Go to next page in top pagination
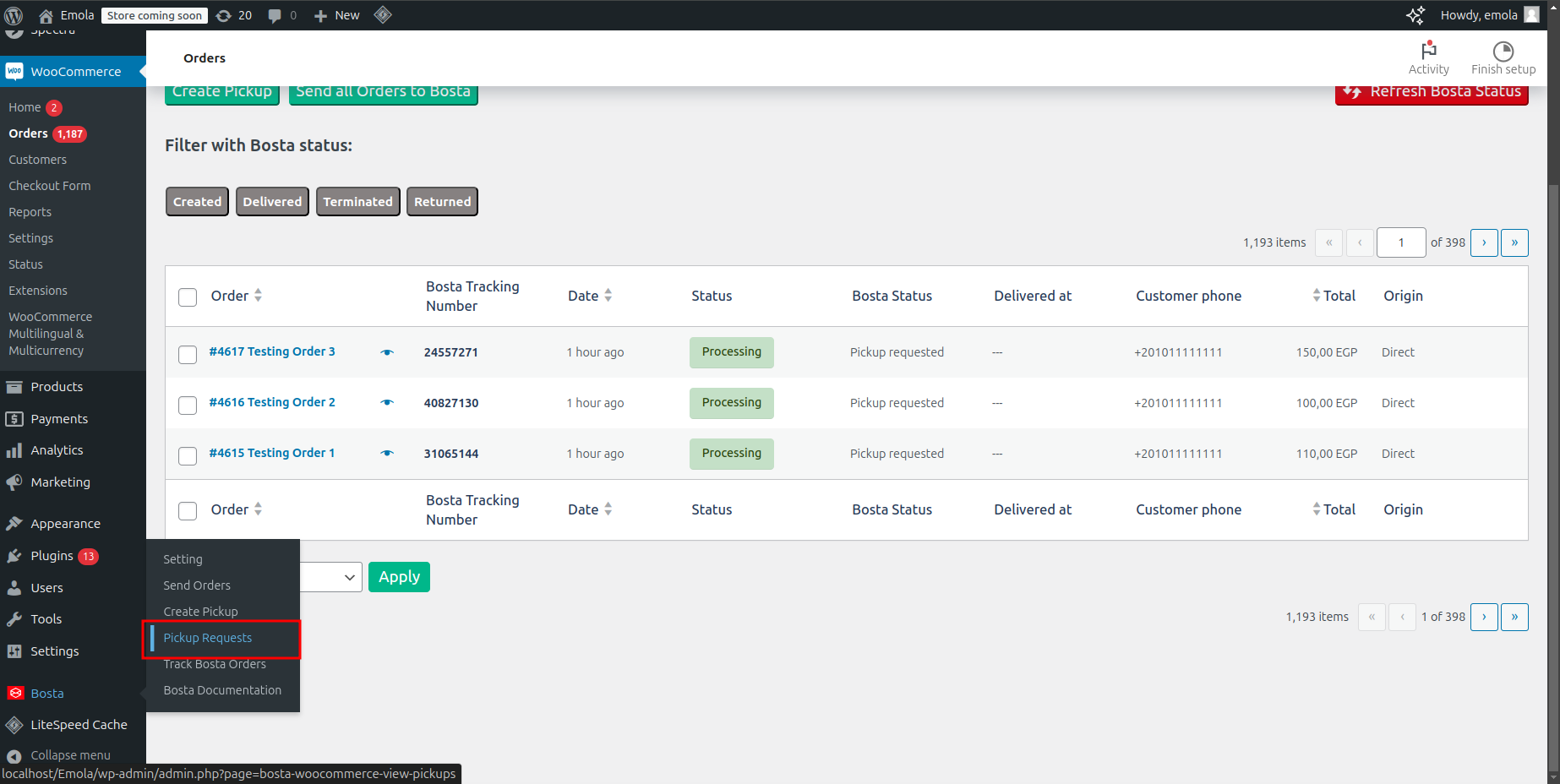The height and width of the screenshot is (784, 1560). 1484,242
